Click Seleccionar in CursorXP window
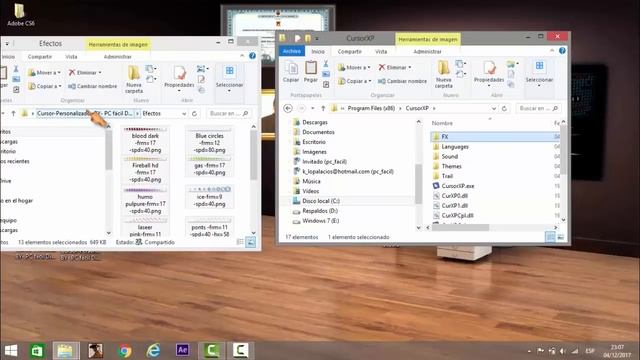The image size is (640, 360). (539, 73)
